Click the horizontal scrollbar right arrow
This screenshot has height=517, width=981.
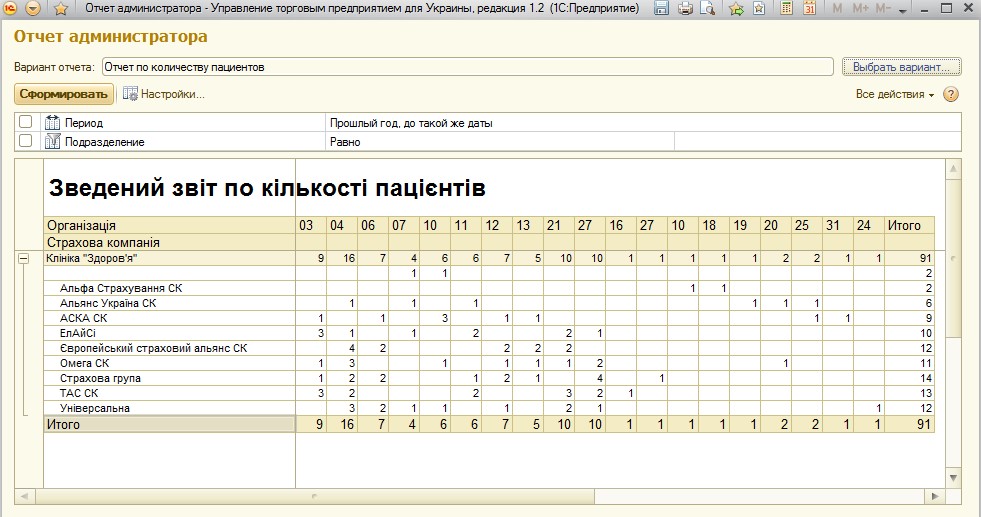pos(935,496)
